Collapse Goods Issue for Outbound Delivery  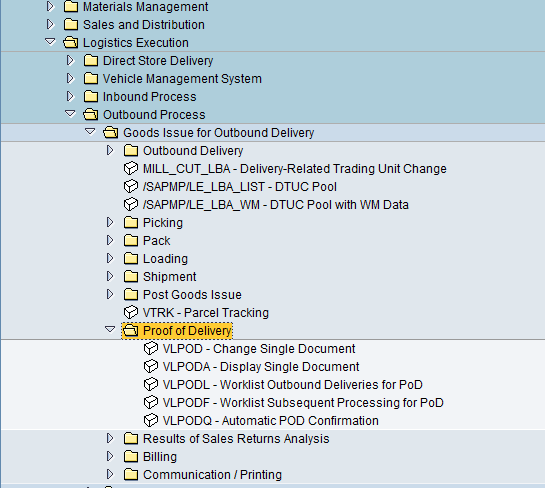90,131
